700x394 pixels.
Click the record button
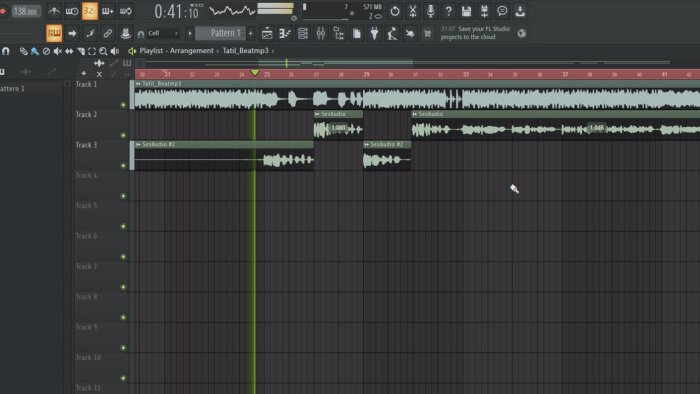[2, 11]
